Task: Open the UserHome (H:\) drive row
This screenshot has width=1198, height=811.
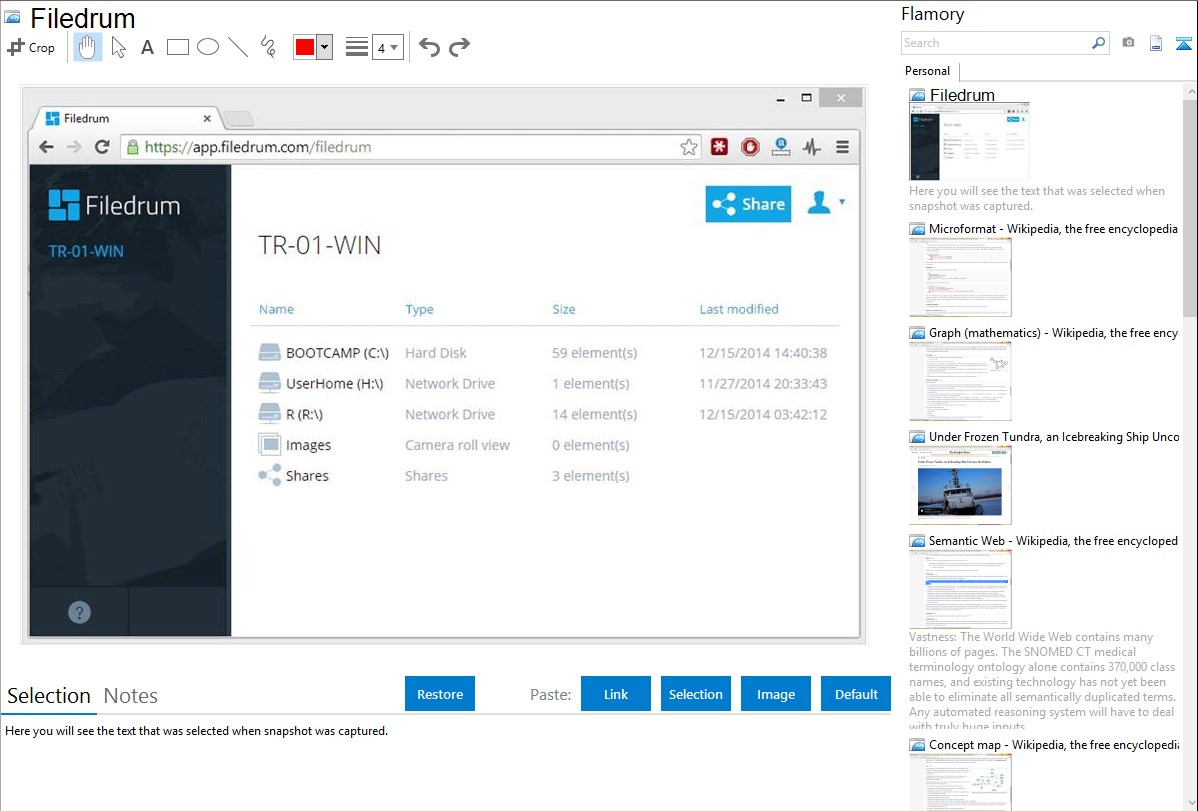Action: [x=545, y=383]
